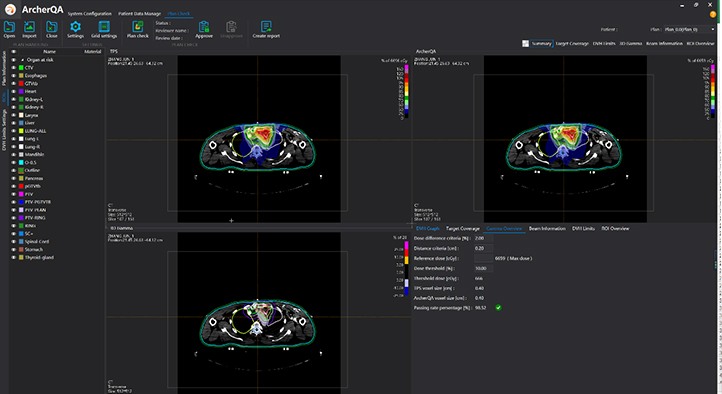Open the top DVH Limits tab
Screen dimensions: 722x394
pyautogui.click(x=604, y=43)
